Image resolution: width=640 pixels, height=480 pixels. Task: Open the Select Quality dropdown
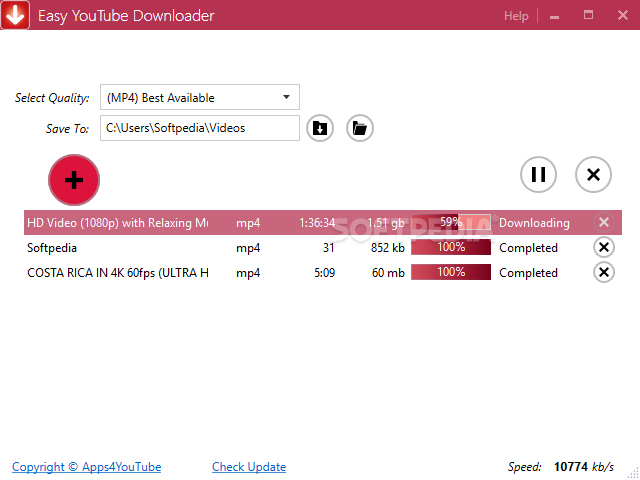(x=200, y=97)
